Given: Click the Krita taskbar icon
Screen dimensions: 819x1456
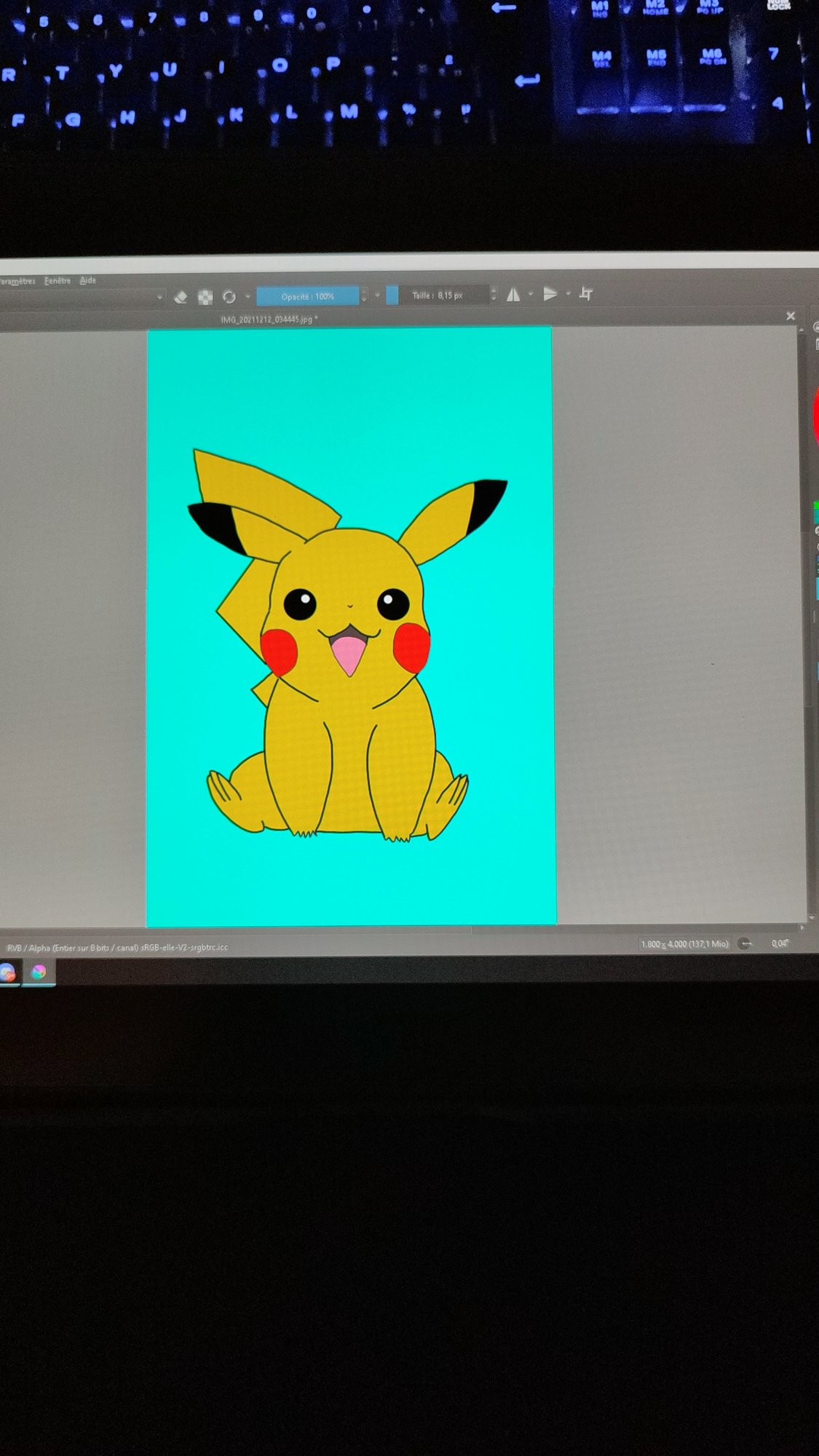Looking at the screenshot, I should pyautogui.click(x=39, y=971).
